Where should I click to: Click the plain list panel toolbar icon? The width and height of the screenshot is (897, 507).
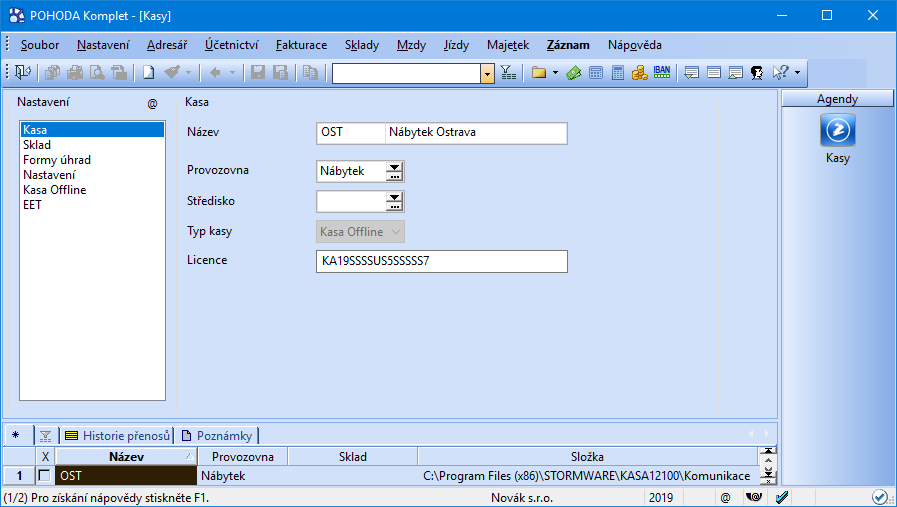(x=714, y=72)
